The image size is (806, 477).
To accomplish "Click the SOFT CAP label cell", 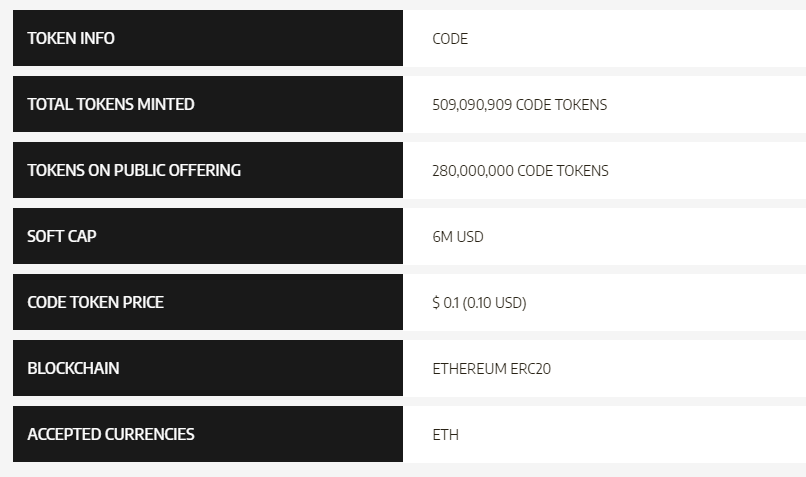I will [x=62, y=236].
